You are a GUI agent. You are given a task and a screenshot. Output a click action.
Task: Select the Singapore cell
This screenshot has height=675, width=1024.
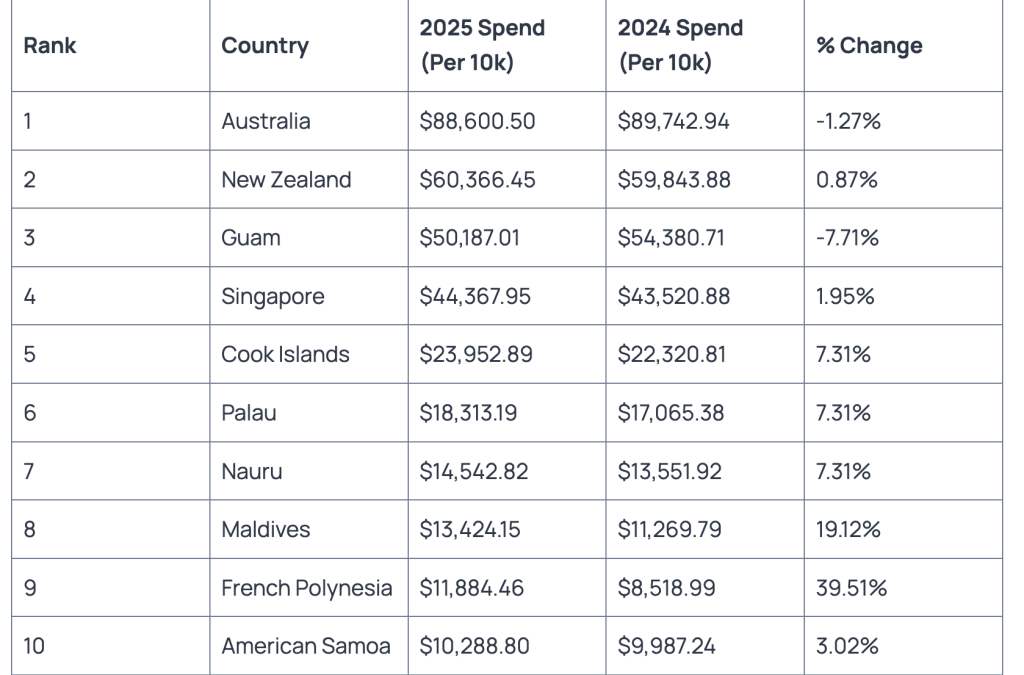273,297
